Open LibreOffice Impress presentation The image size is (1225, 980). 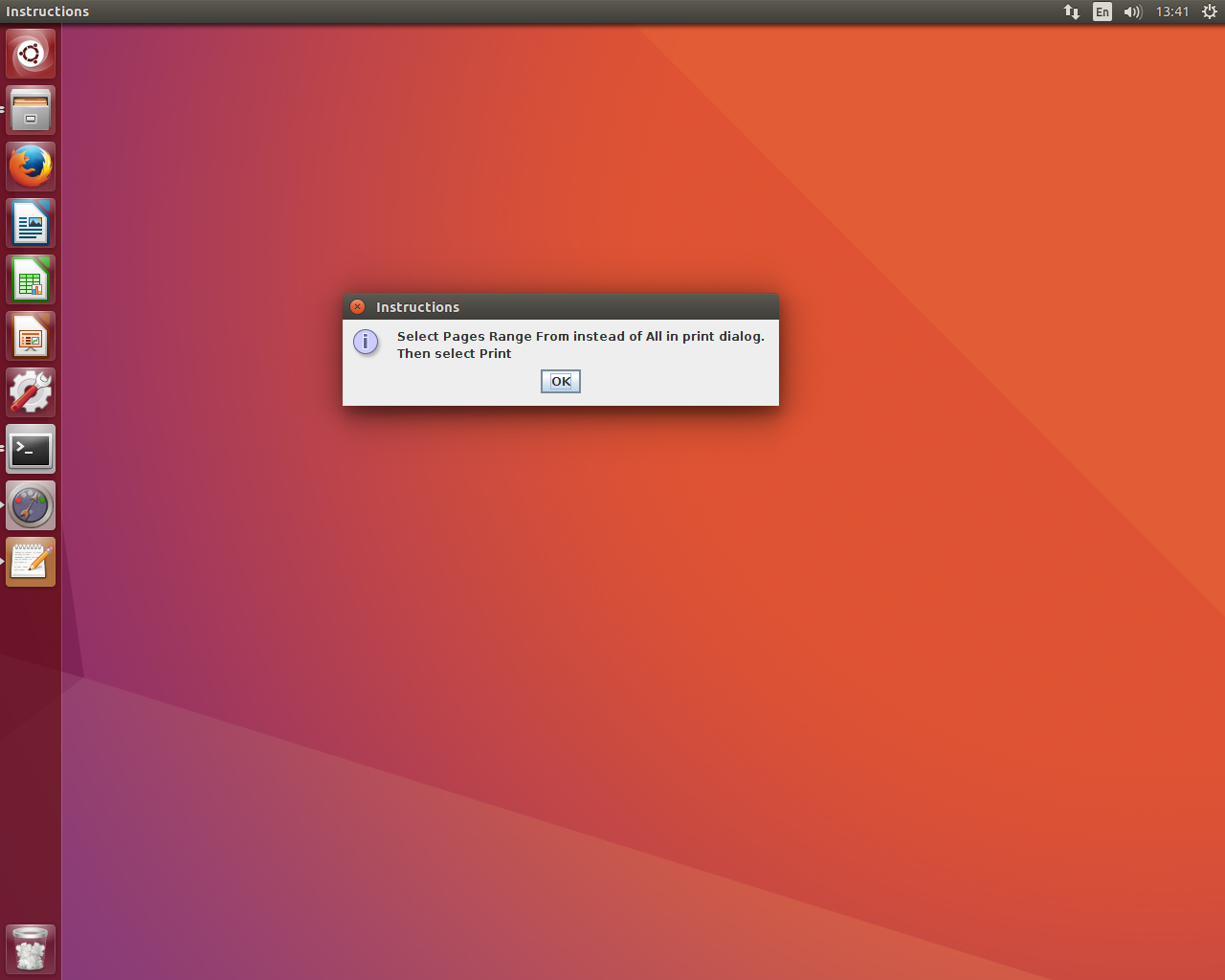pyautogui.click(x=31, y=336)
